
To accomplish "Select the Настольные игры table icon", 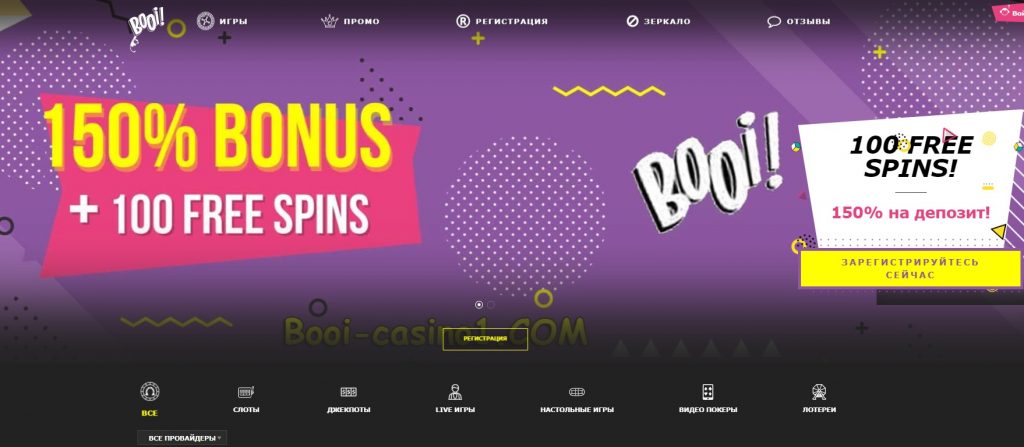I will [577, 392].
